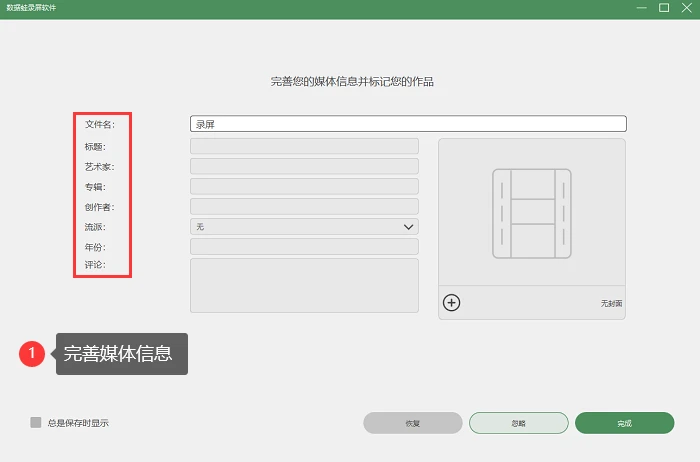Screen dimensions: 700x462
Task: Focus the 艺术家 artist input field
Action: coord(304,166)
